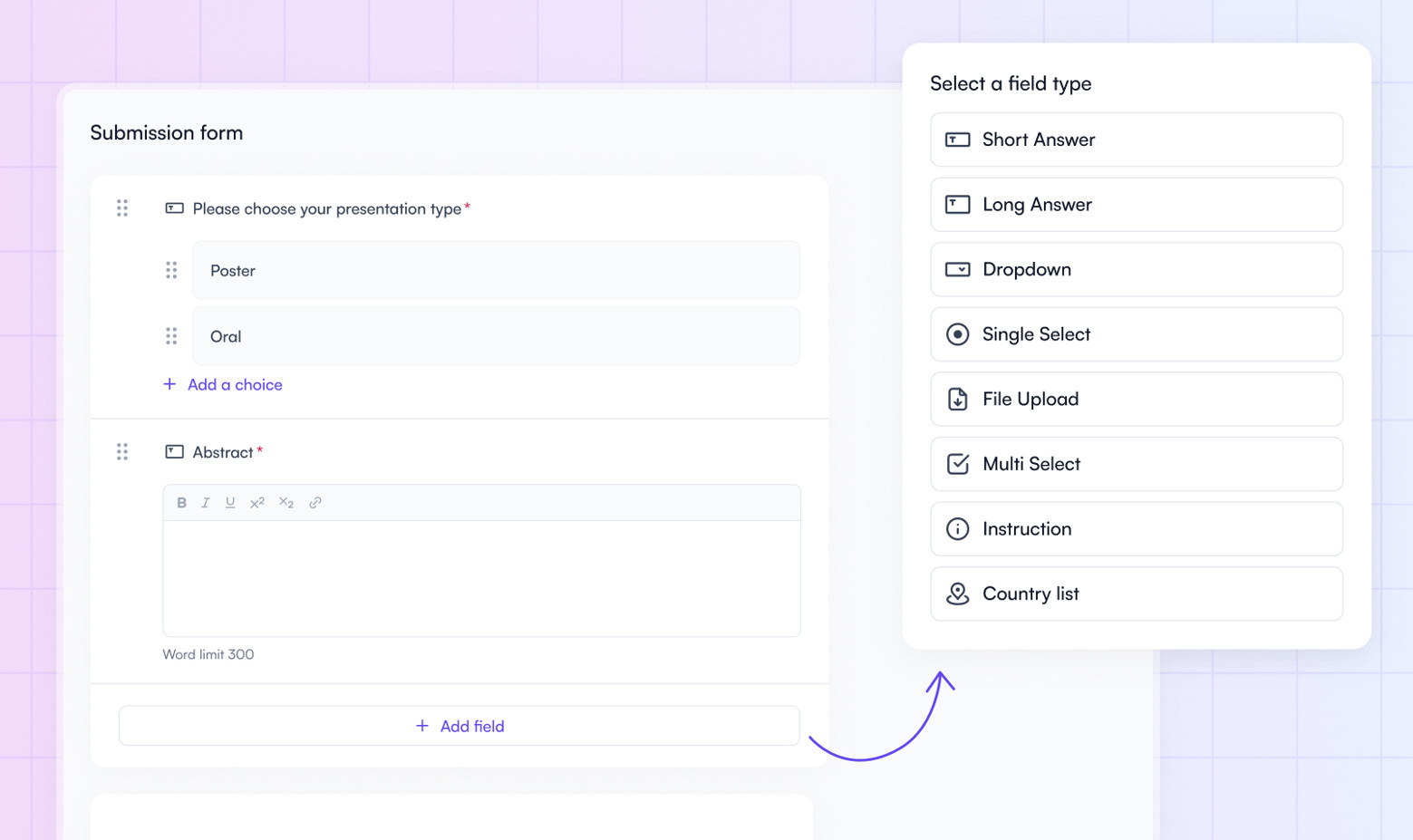Choose the Multi Select field type

coord(1137,464)
